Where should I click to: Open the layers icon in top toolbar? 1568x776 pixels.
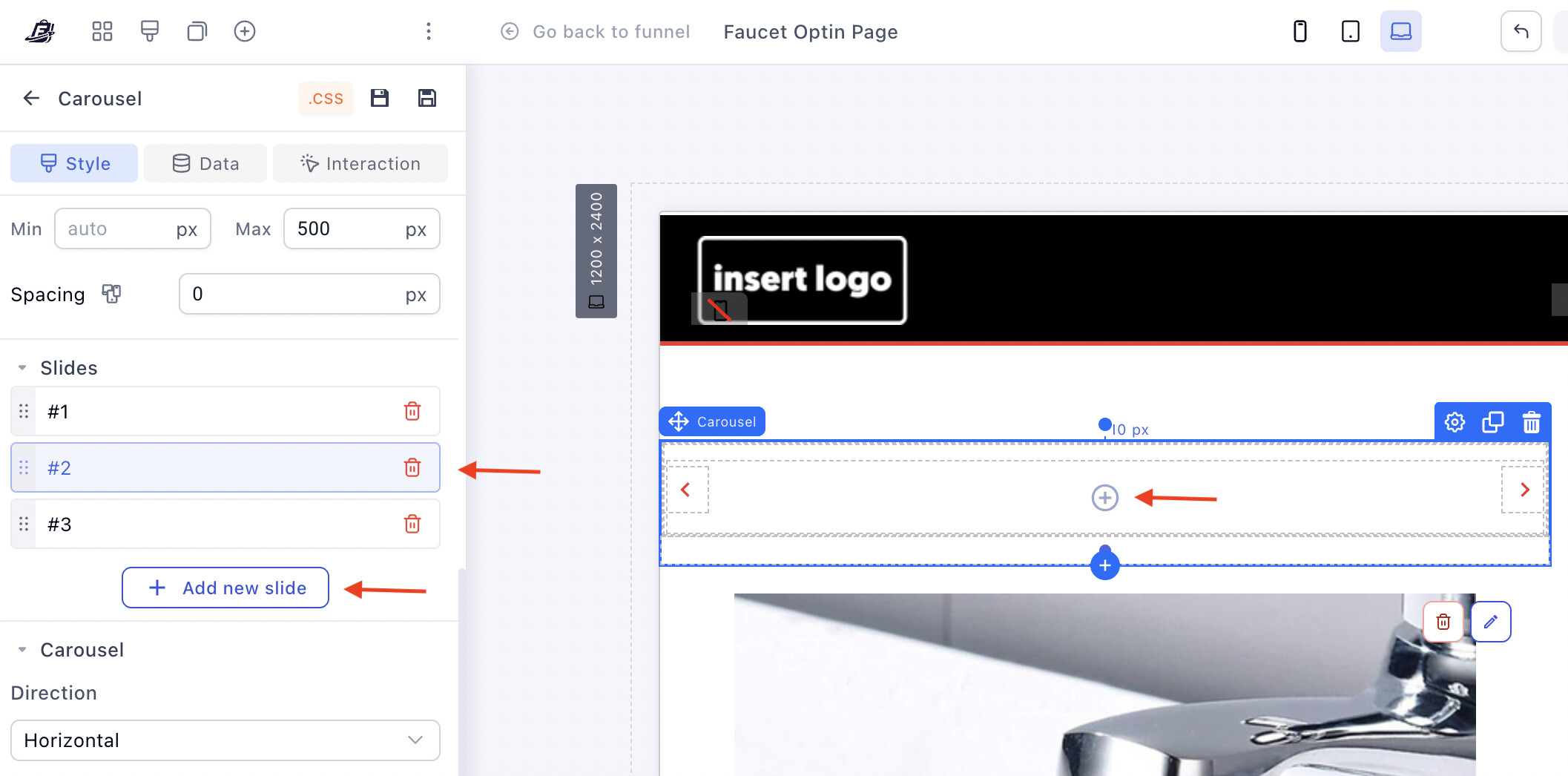197,31
